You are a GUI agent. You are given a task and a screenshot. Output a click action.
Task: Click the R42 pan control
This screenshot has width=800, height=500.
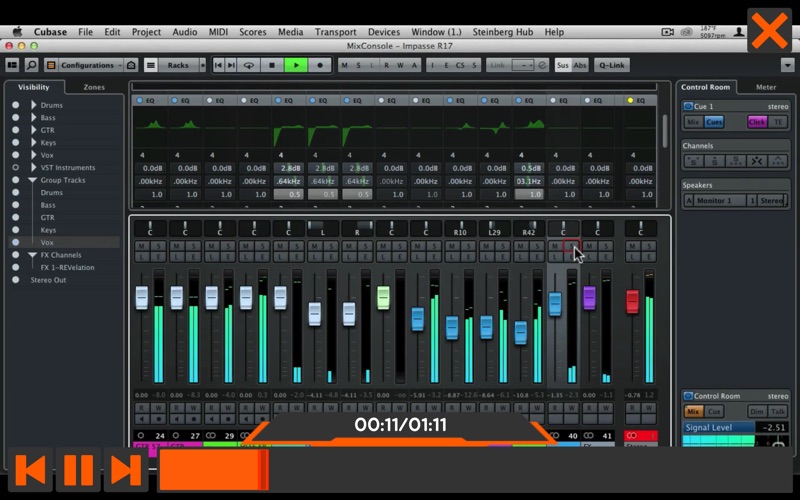pyautogui.click(x=529, y=229)
